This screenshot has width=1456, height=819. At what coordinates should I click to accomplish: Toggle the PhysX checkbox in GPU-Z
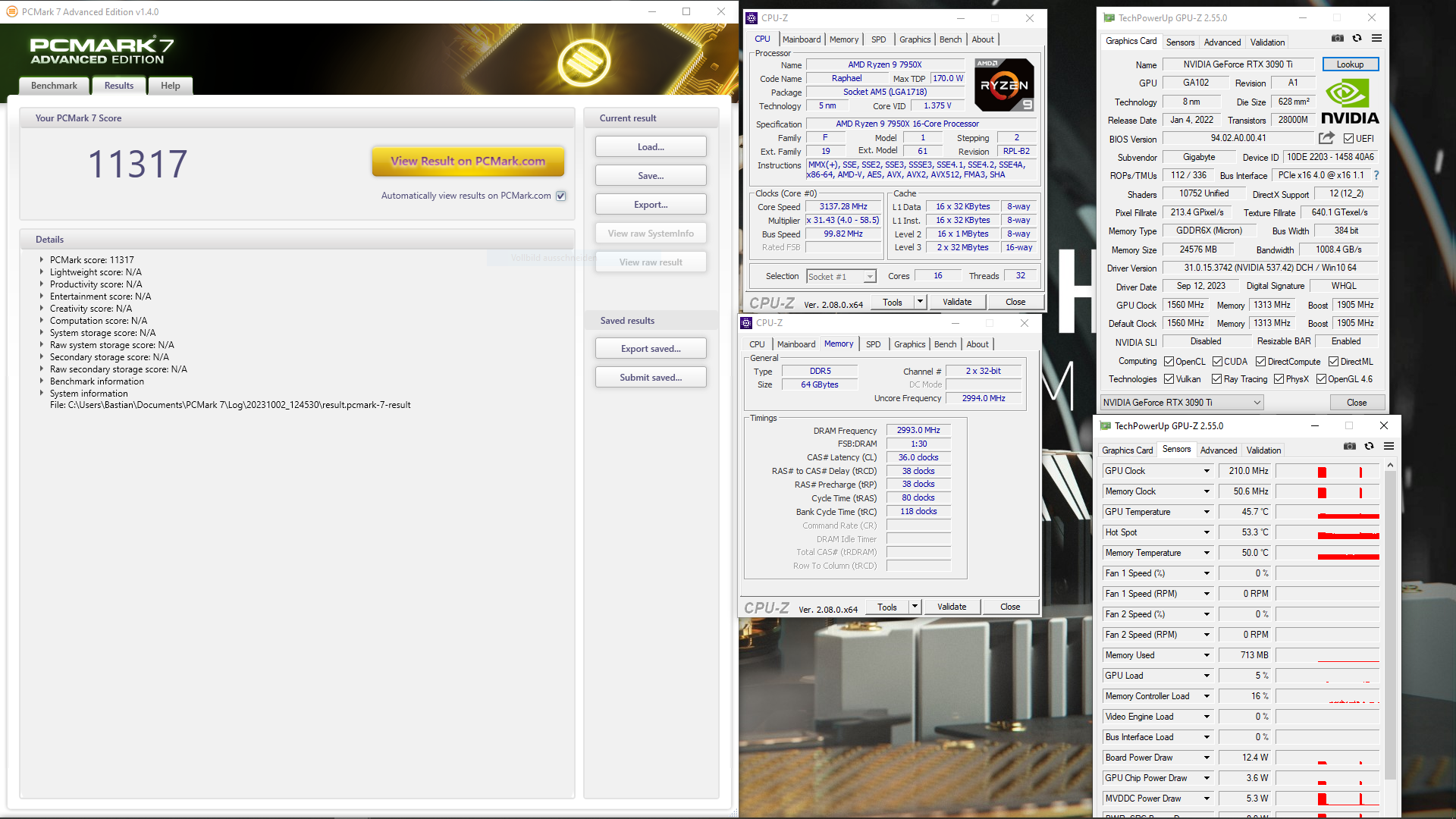(x=1279, y=379)
